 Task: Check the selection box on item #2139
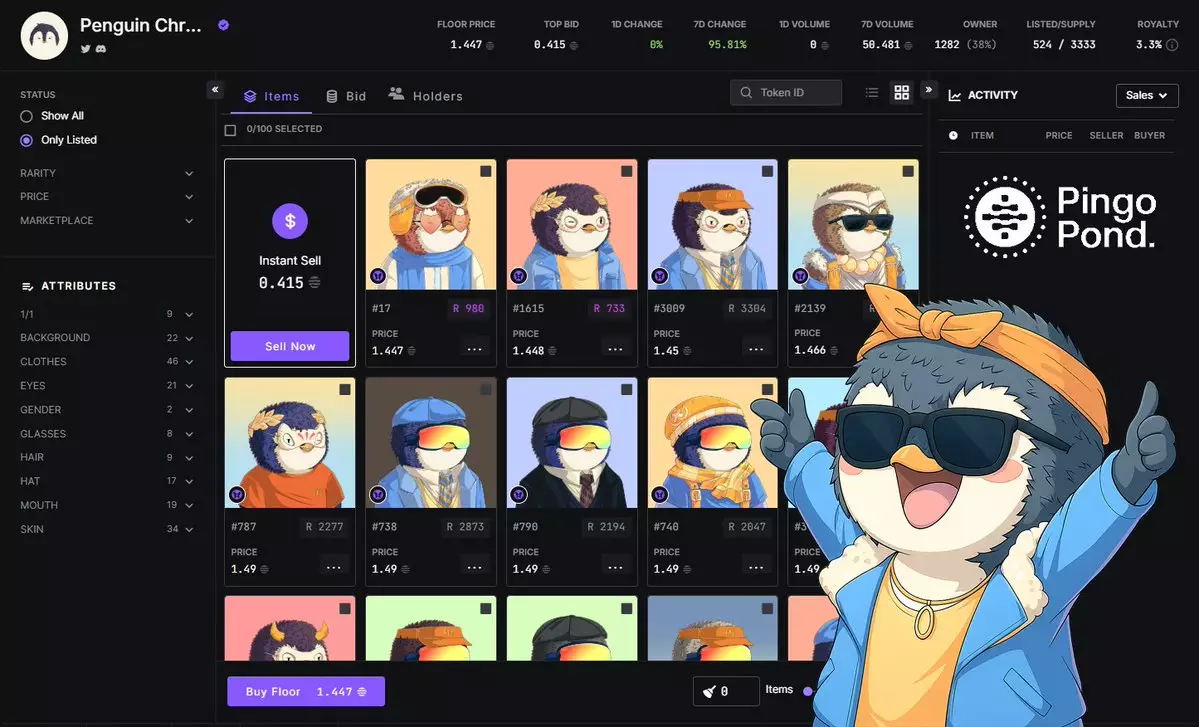908,171
